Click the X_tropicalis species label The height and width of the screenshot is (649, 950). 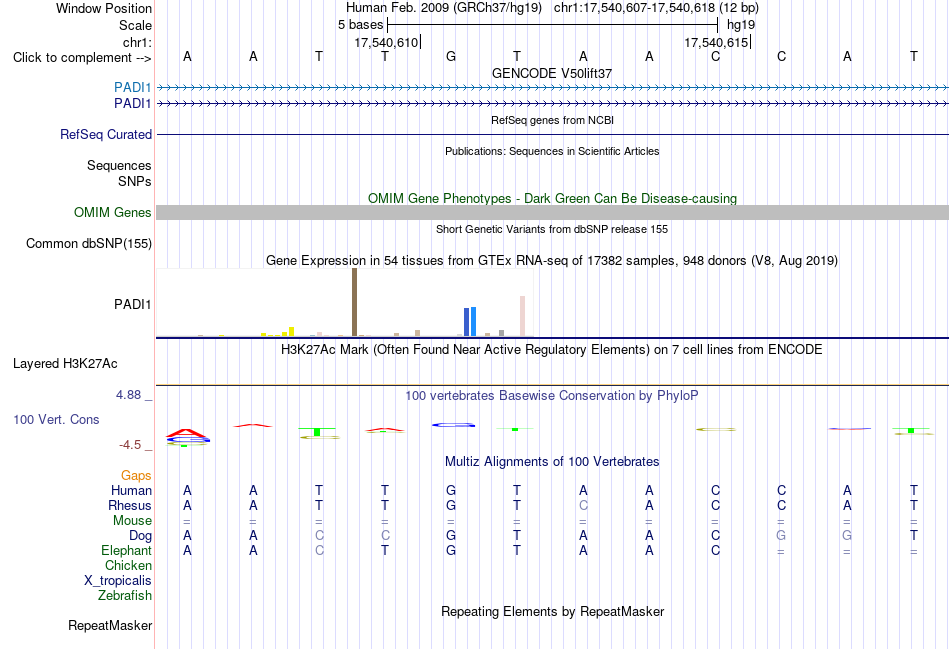point(118,581)
